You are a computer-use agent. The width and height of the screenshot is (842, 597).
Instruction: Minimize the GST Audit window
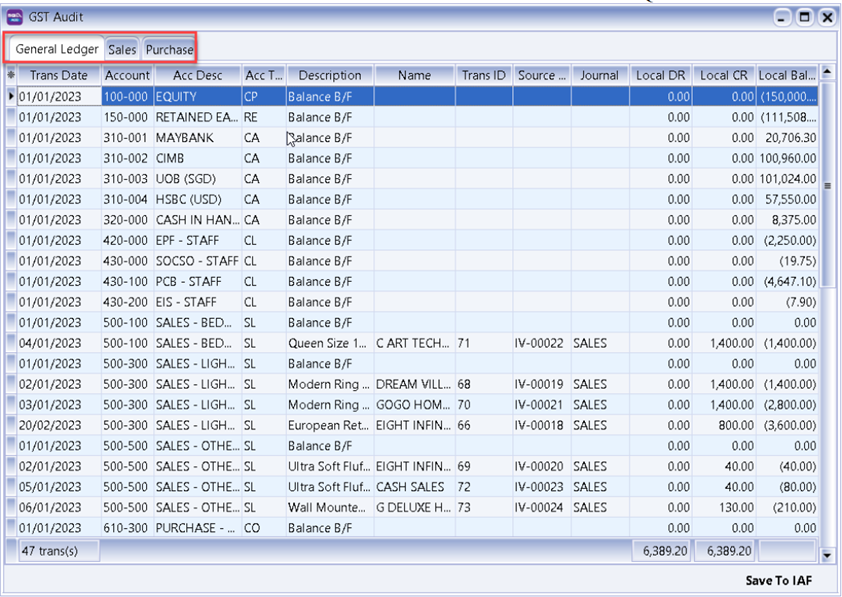click(x=783, y=17)
